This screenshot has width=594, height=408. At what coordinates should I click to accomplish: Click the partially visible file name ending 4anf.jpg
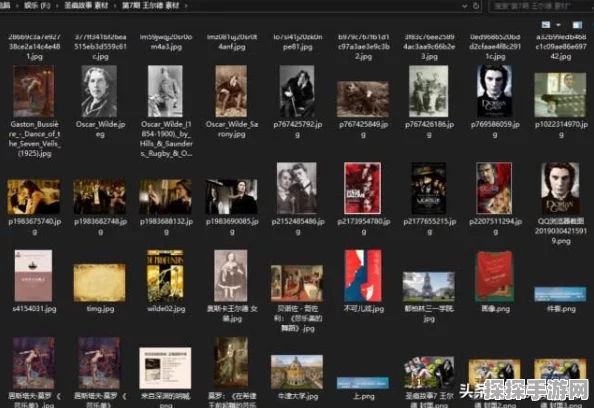click(x=232, y=42)
